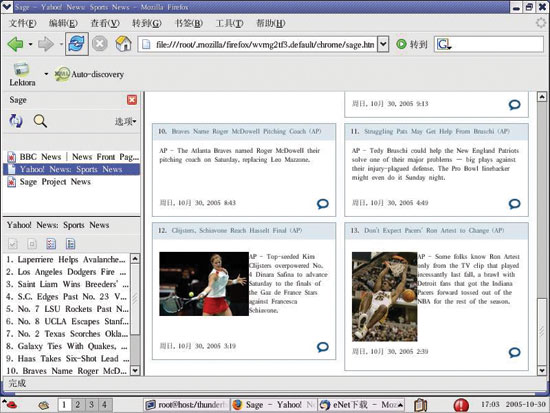Open Braves Name Roger McDowell article link
The image size is (550, 413).
[x=246, y=131]
